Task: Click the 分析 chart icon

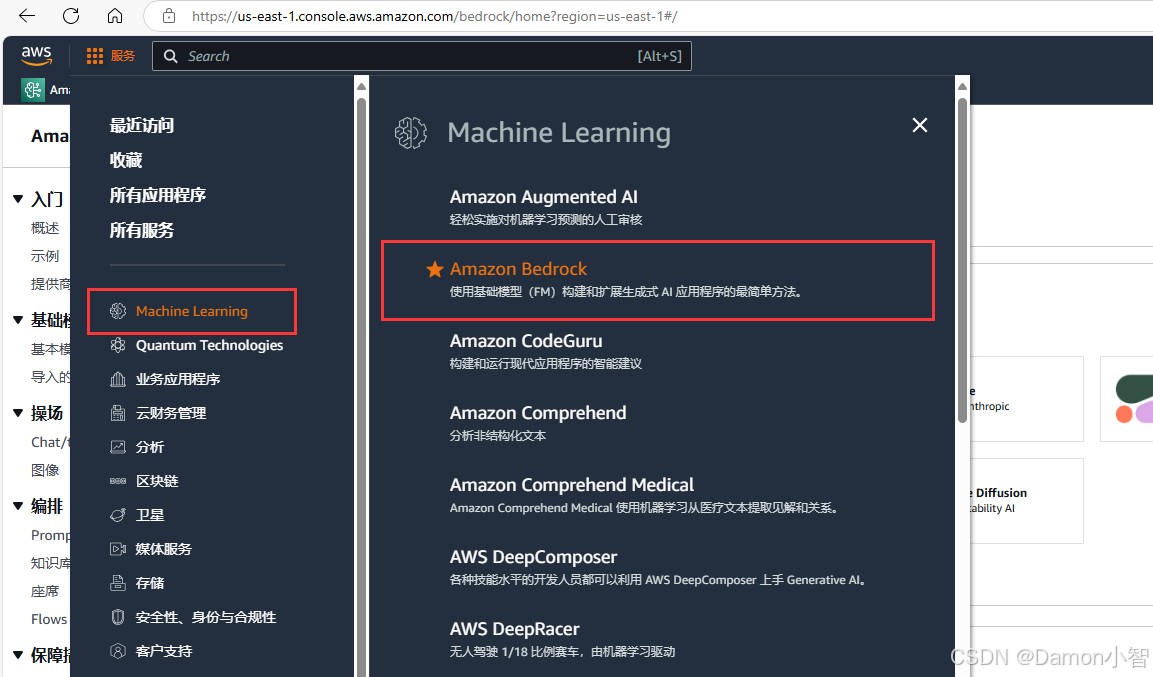Action: tap(118, 447)
